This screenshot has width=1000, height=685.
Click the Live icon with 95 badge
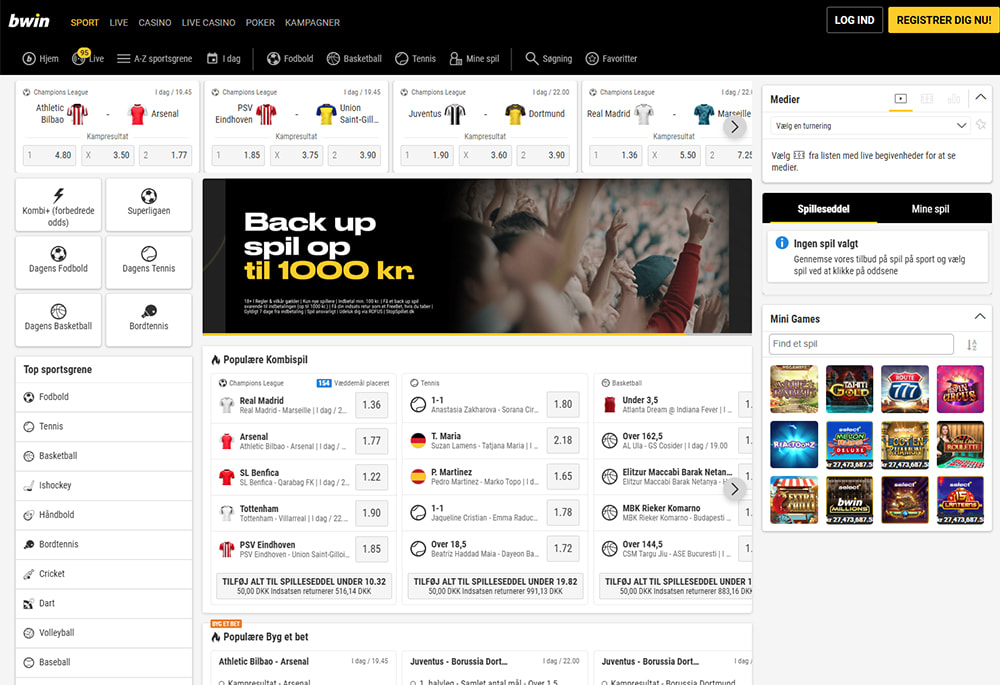[79, 59]
